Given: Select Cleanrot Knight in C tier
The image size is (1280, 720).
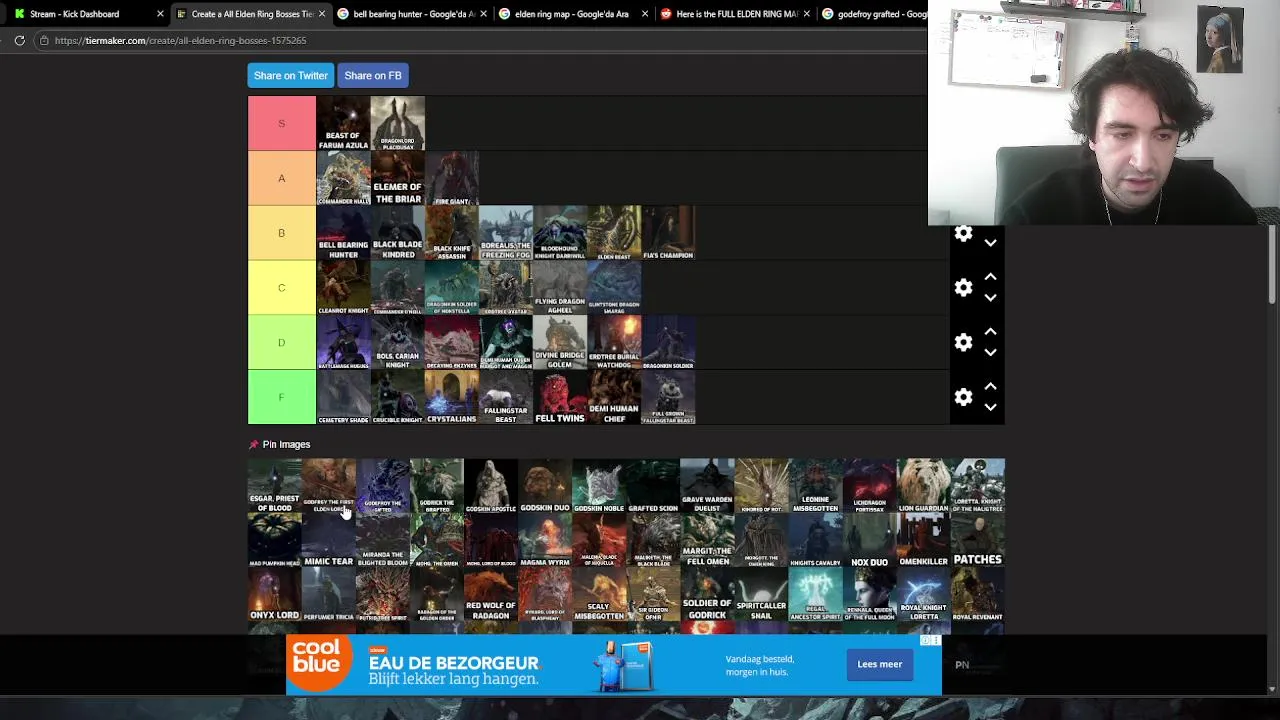Looking at the screenshot, I should pos(343,288).
